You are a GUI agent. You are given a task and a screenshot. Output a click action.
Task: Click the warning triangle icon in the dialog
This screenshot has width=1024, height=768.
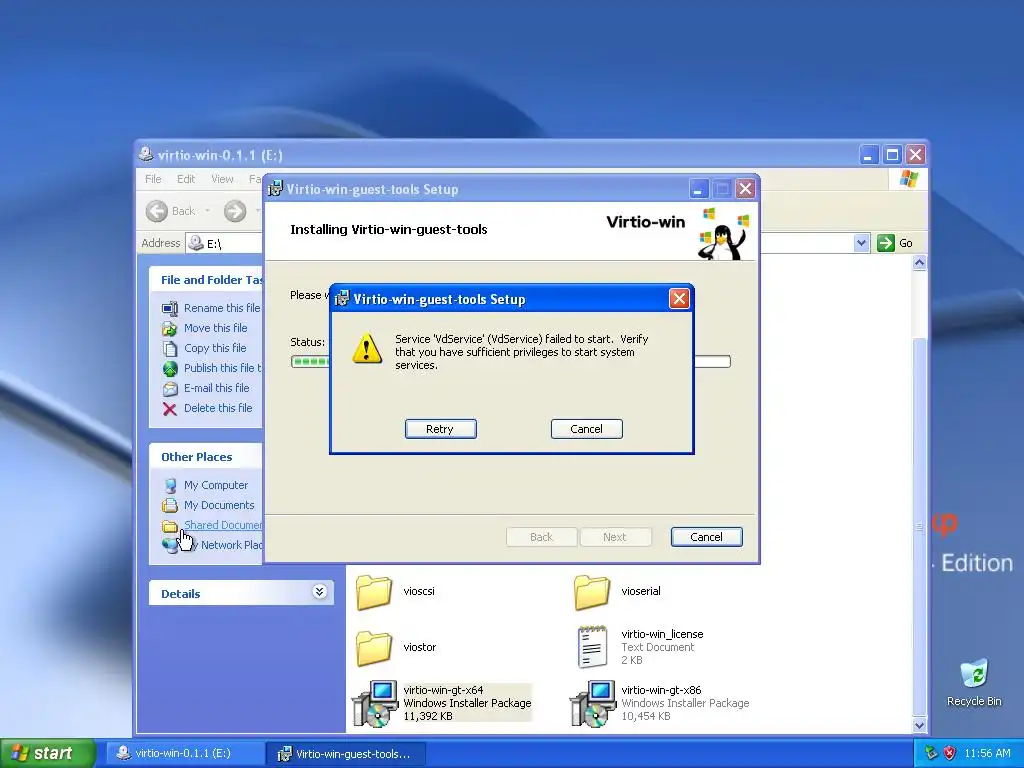coord(367,348)
